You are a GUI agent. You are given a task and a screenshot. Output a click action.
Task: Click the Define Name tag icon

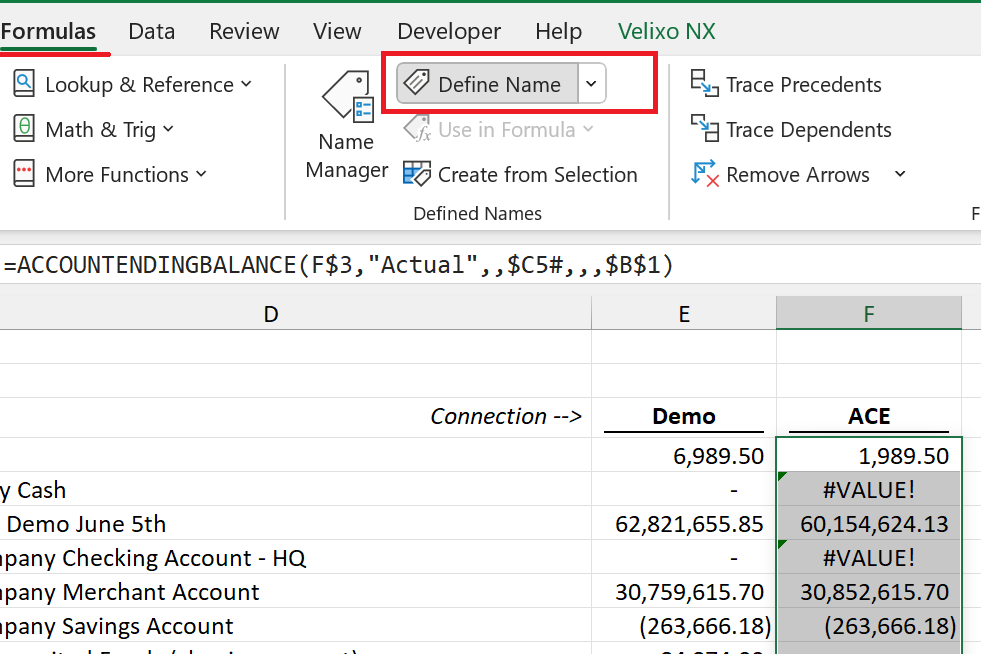point(416,83)
